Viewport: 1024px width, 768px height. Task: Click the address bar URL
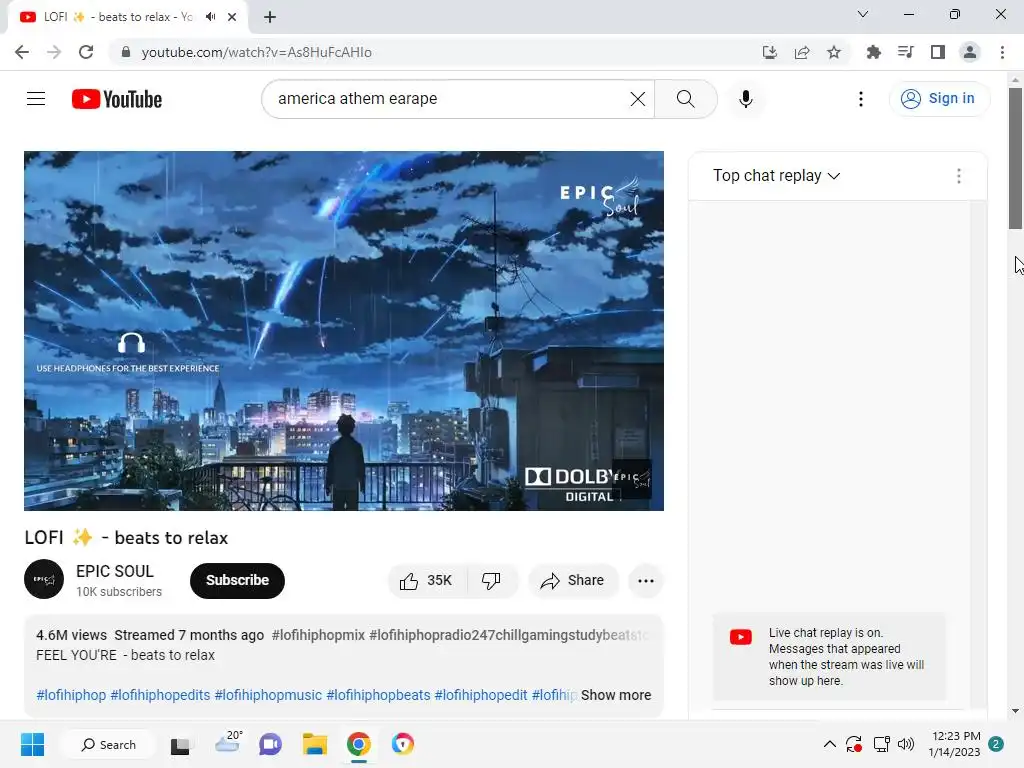257,52
